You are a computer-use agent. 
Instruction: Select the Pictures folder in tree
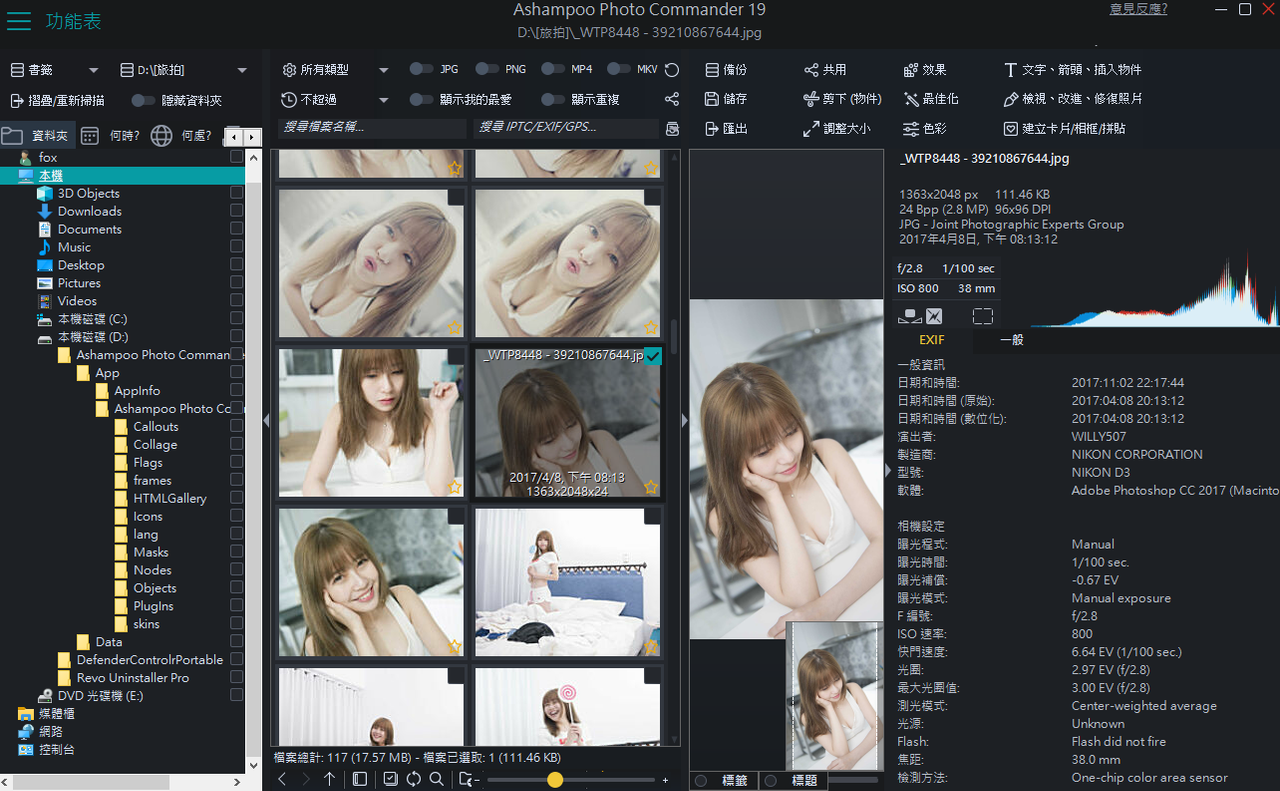(x=79, y=283)
